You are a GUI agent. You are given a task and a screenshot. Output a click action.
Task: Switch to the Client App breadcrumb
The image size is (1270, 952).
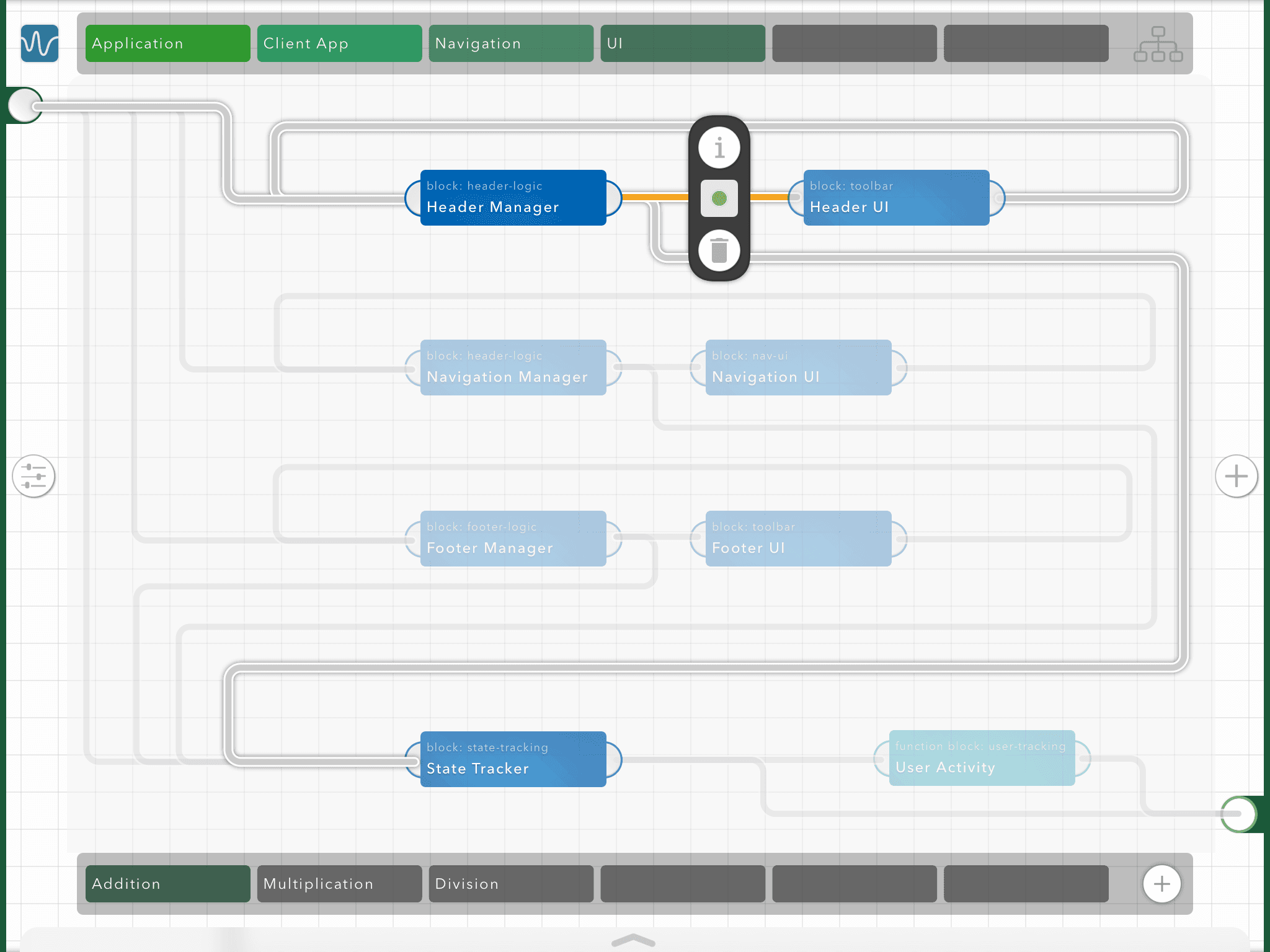339,43
